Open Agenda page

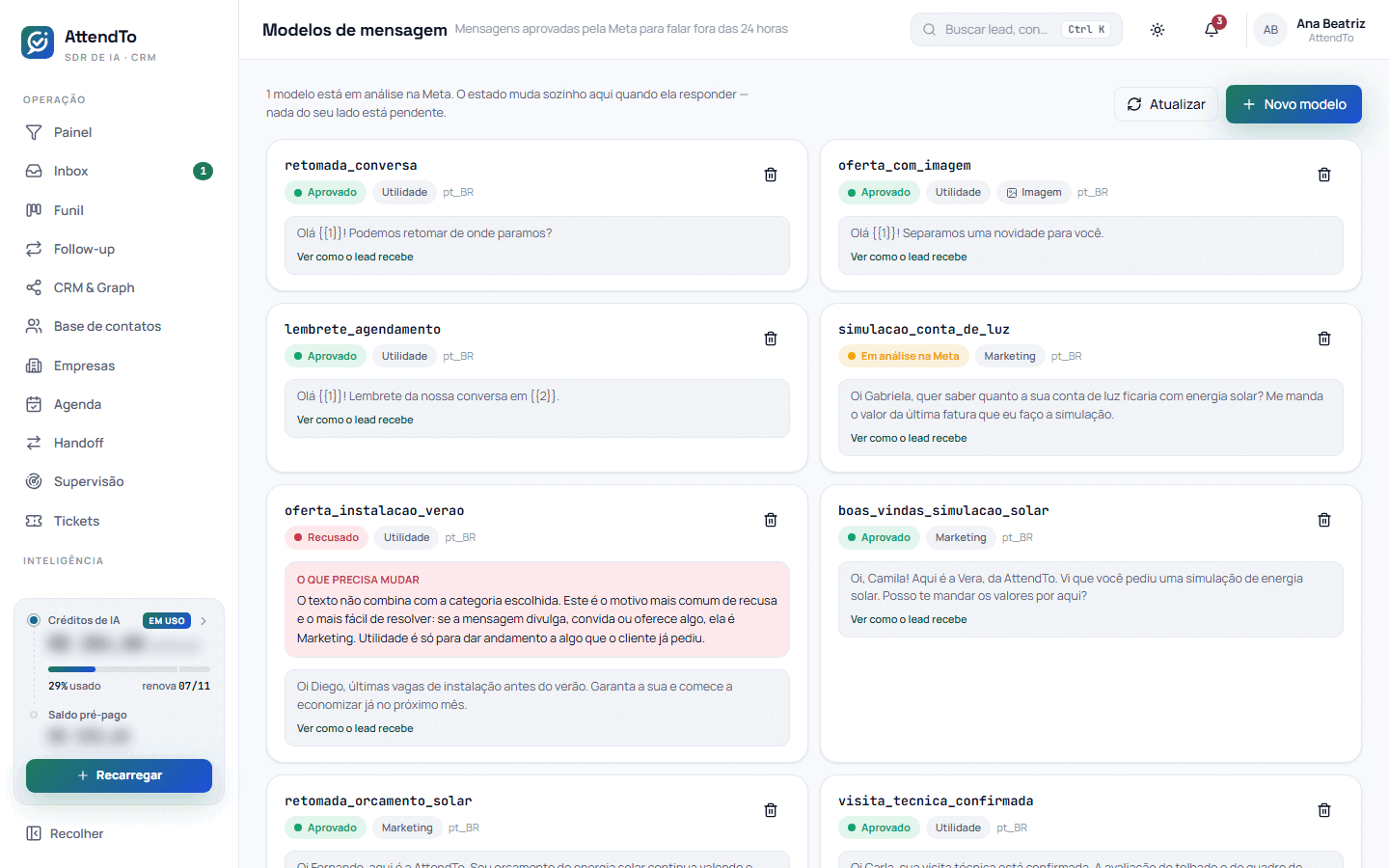coord(120,404)
